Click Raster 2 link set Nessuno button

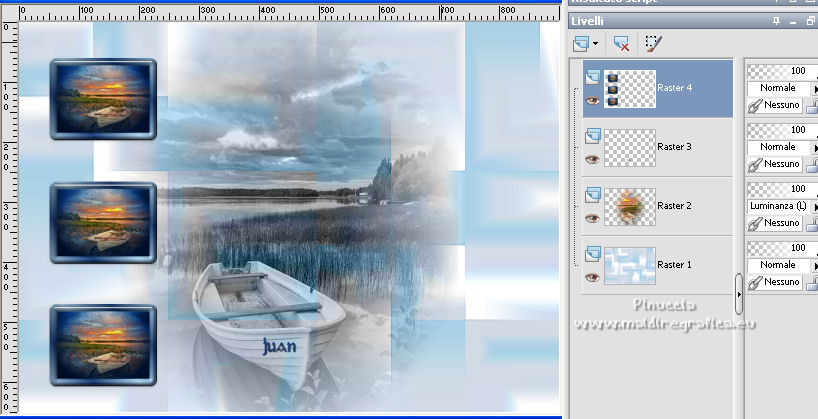(x=775, y=223)
